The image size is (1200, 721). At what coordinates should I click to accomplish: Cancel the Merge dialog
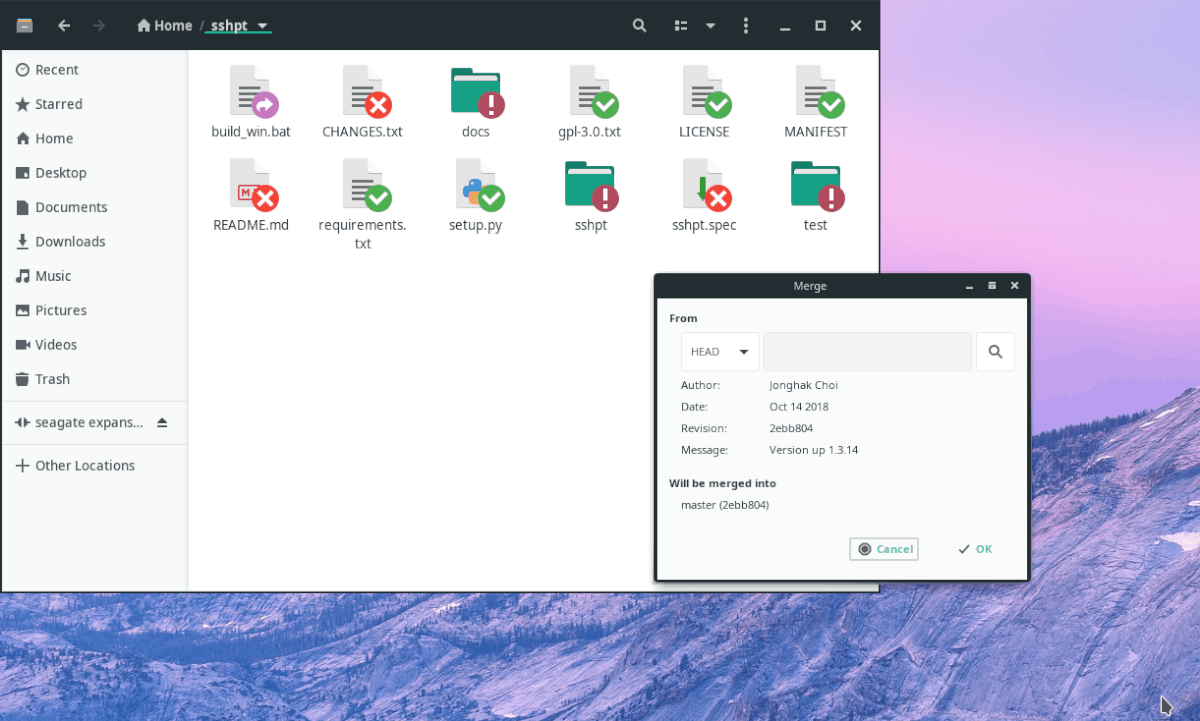click(x=884, y=549)
